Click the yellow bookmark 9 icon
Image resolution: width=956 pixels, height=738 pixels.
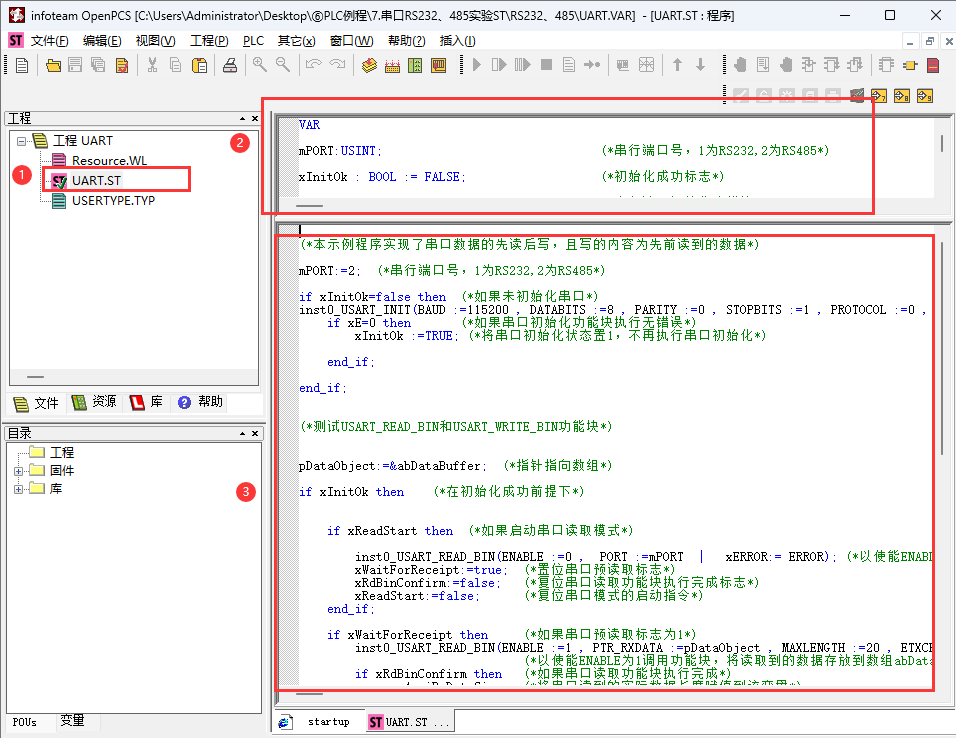925,96
